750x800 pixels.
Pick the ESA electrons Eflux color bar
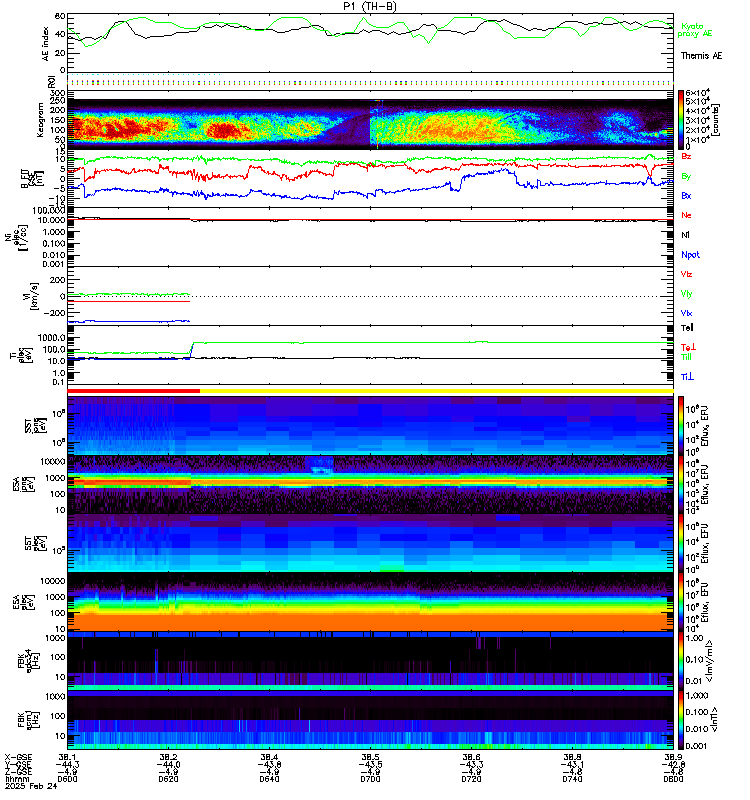pos(681,603)
